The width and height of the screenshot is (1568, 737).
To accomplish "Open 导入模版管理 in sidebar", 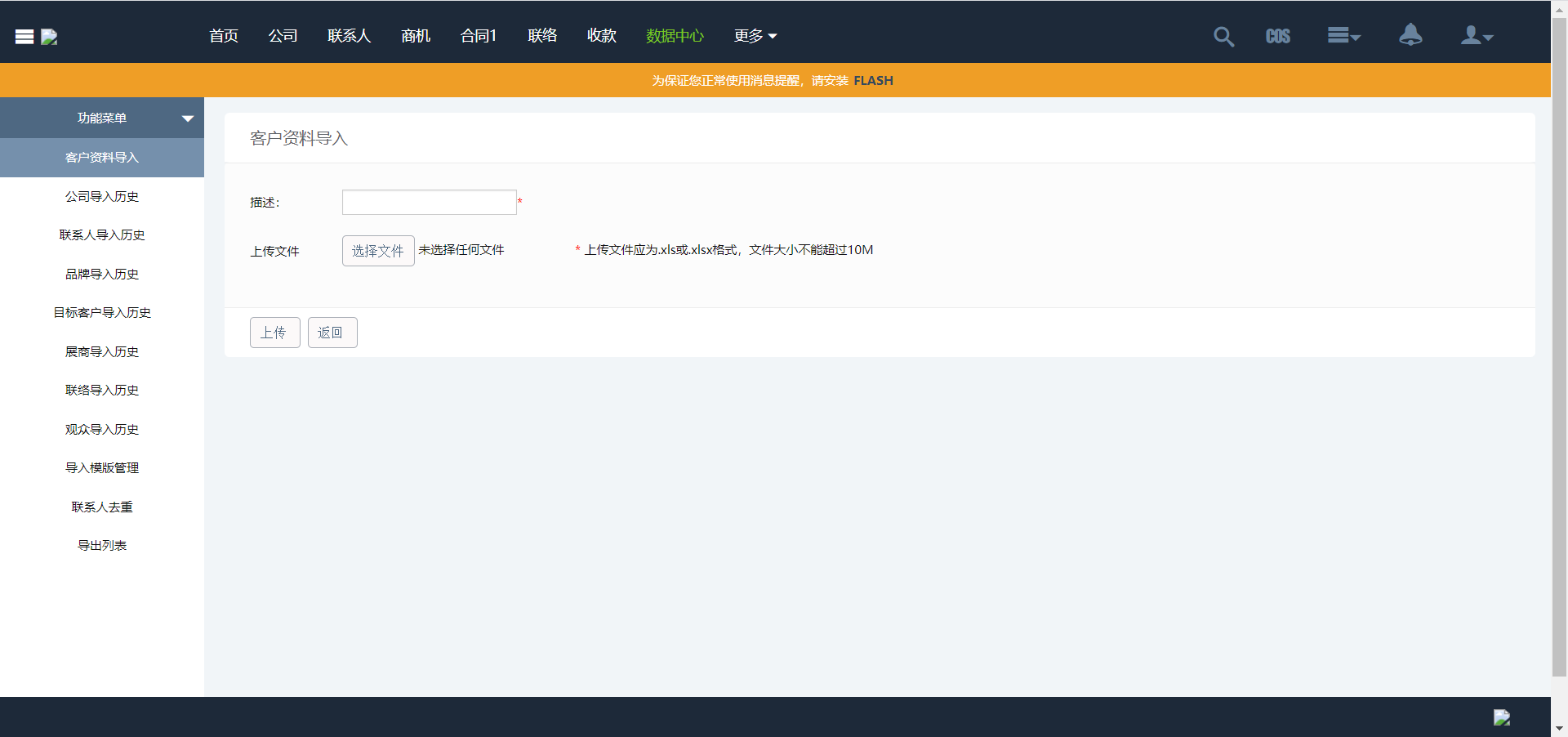I will [102, 468].
